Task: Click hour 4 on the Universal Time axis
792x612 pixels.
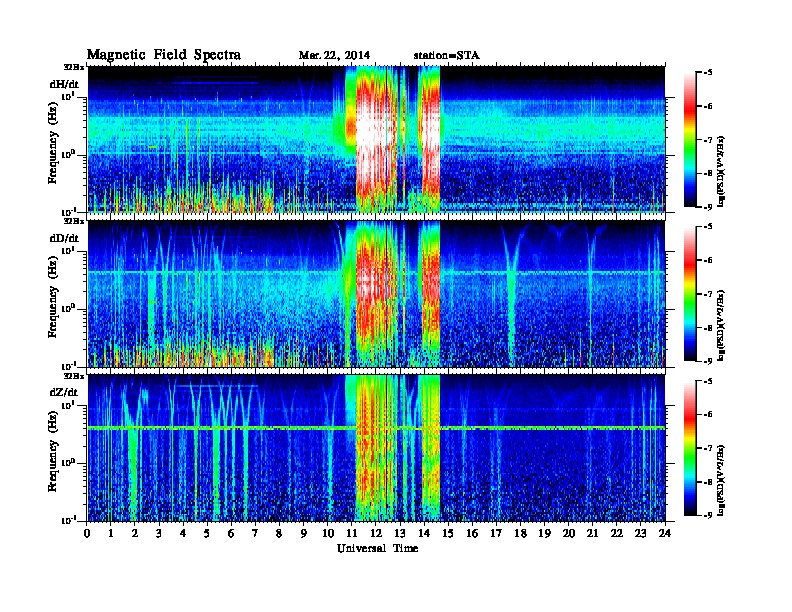Action: 183,533
